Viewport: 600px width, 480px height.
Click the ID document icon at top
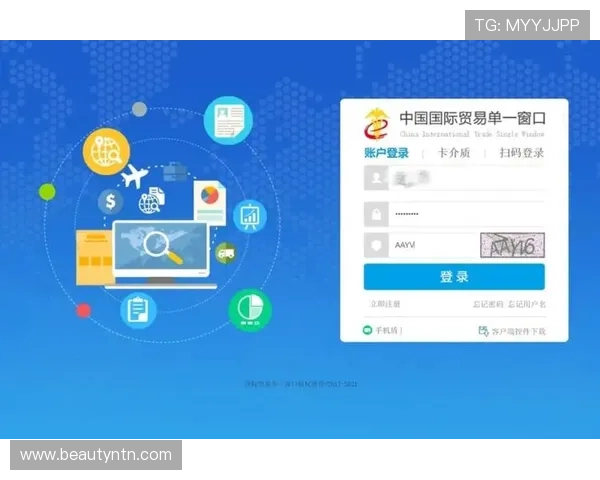(x=229, y=120)
